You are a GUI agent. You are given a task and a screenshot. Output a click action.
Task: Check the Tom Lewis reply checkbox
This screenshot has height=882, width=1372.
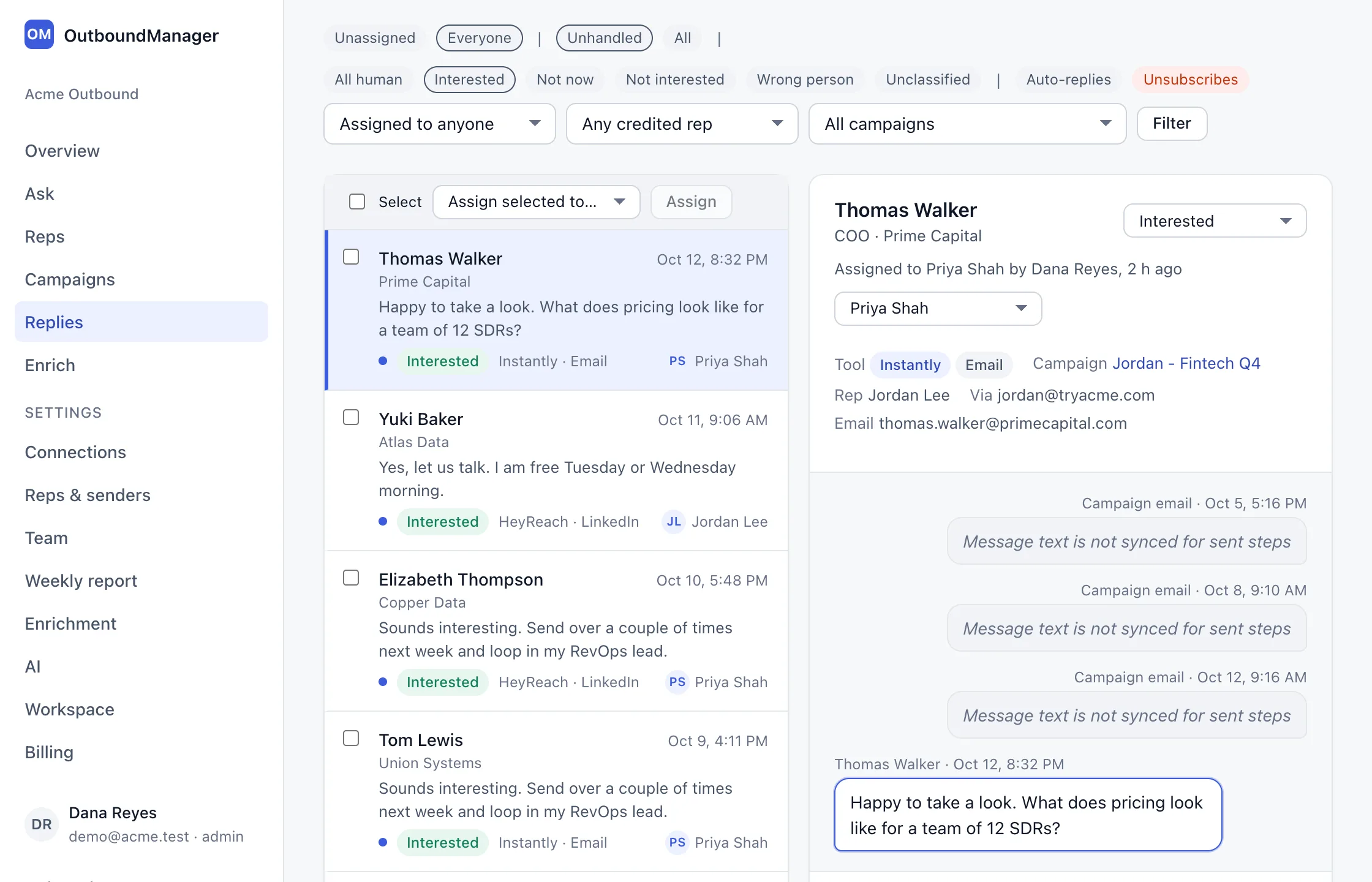coord(351,738)
